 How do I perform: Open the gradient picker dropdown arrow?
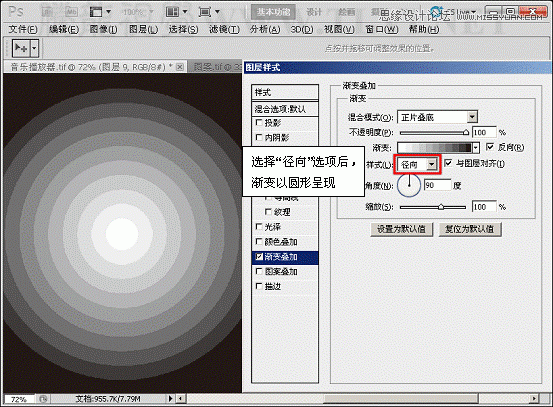[x=476, y=148]
